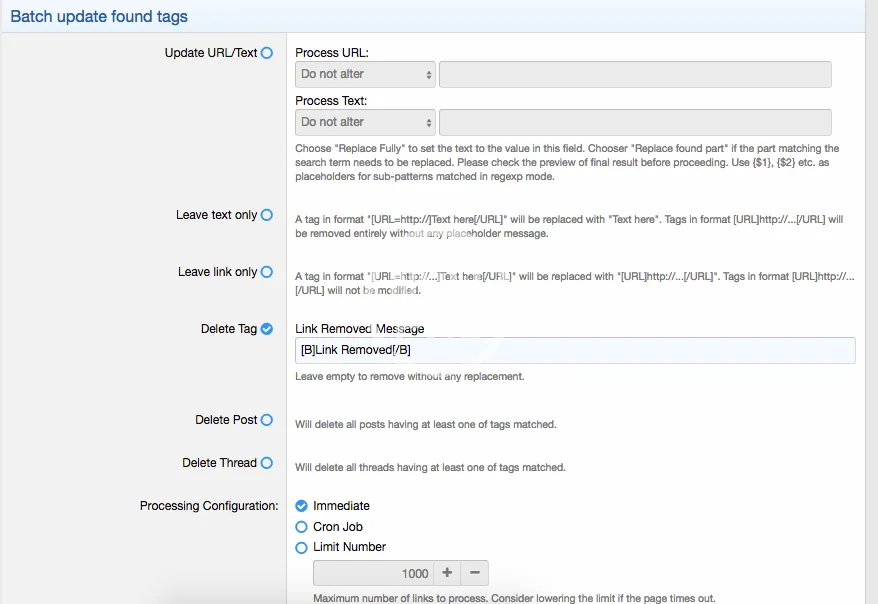Select the Delete Post radio option
The height and width of the screenshot is (604, 878).
click(x=267, y=420)
